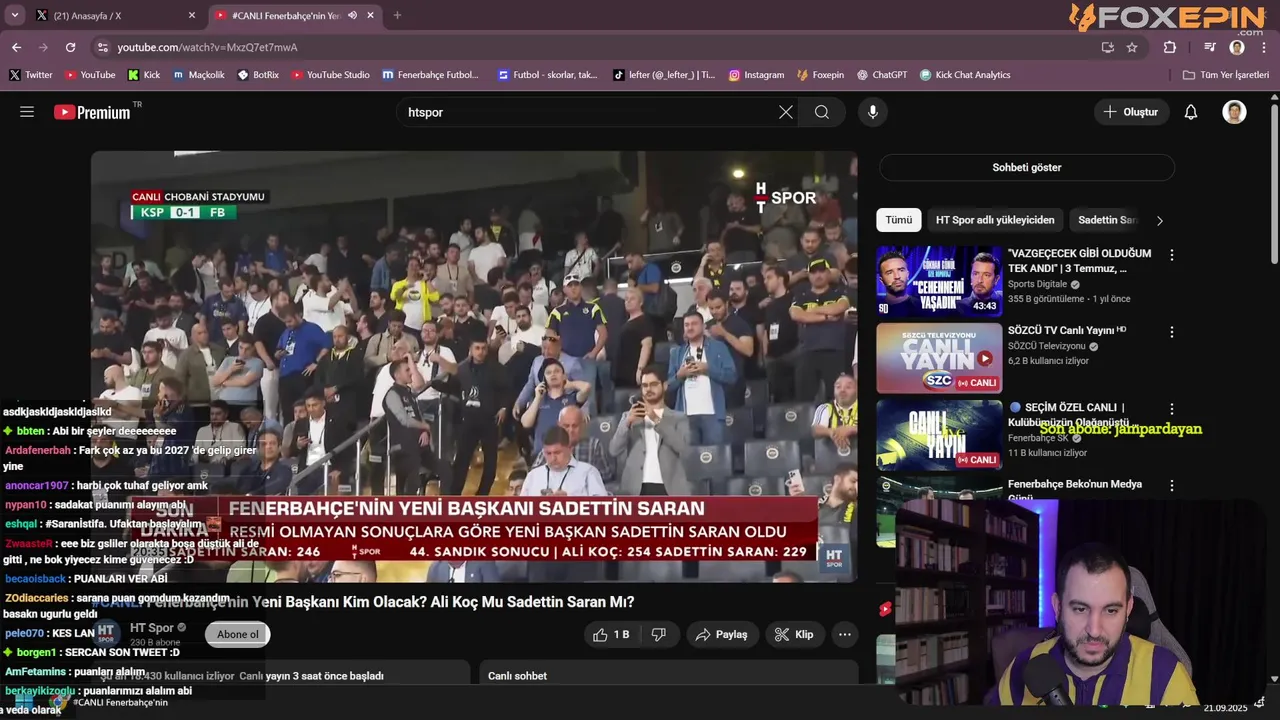Image resolution: width=1280 pixels, height=720 pixels.
Task: Bookmark this page with the star
Action: pyautogui.click(x=1132, y=47)
